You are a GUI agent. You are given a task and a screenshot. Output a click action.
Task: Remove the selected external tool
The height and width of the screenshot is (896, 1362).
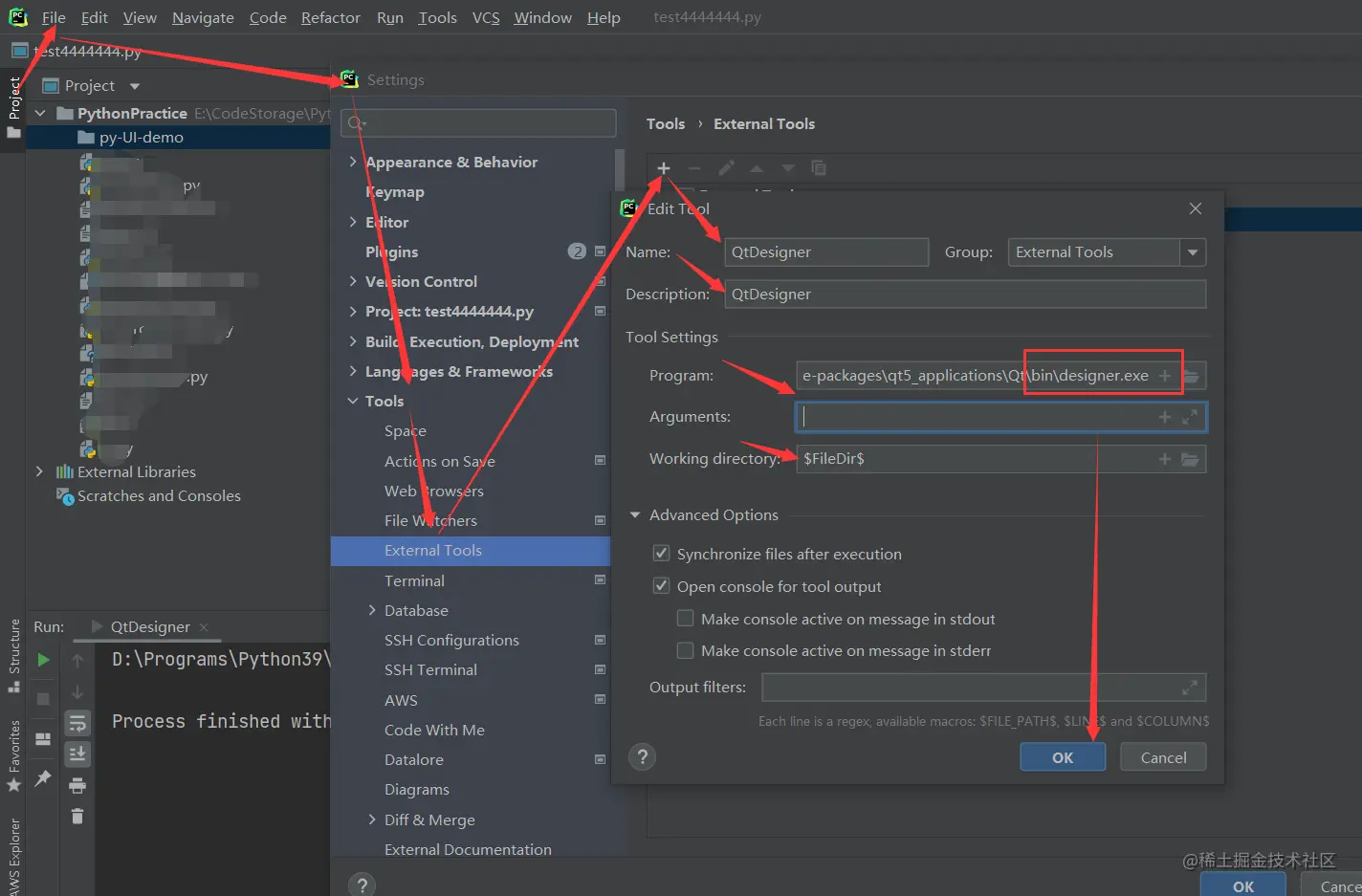(694, 167)
